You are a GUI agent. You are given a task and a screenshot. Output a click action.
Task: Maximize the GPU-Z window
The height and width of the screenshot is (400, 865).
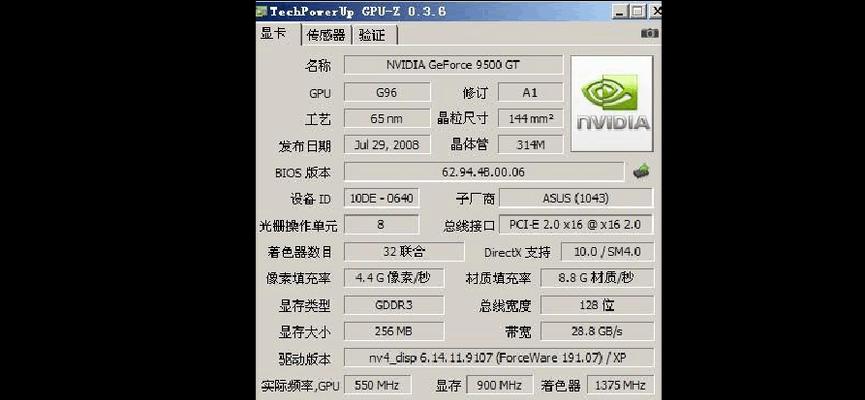(637, 10)
